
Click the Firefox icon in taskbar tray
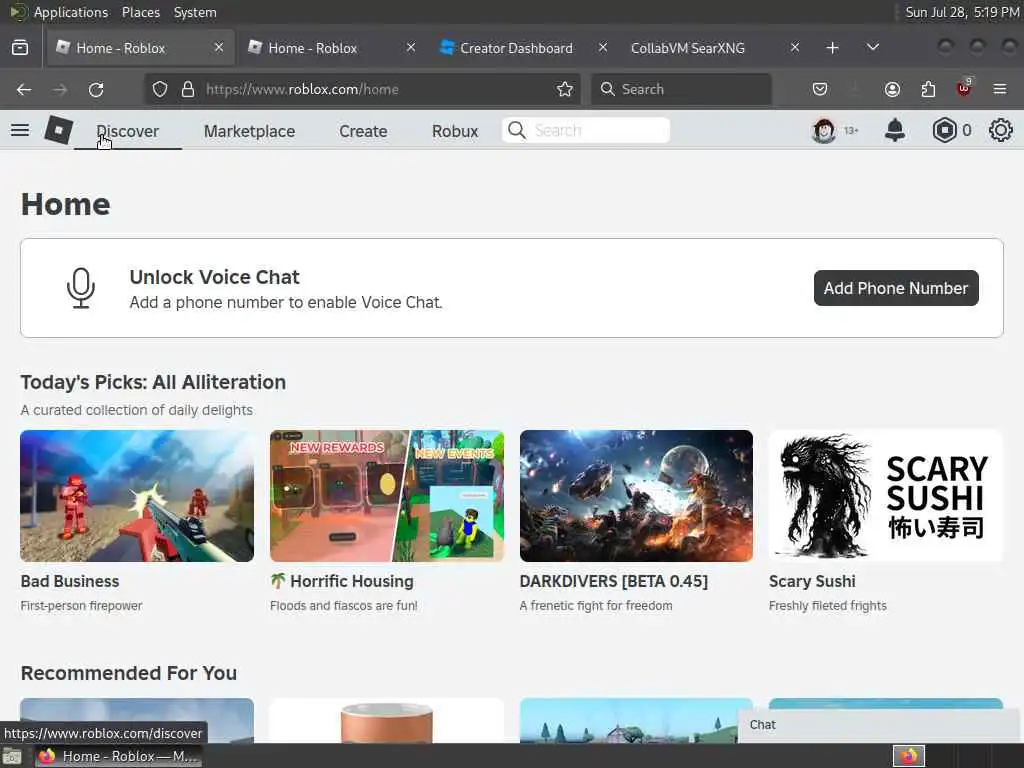tap(909, 756)
